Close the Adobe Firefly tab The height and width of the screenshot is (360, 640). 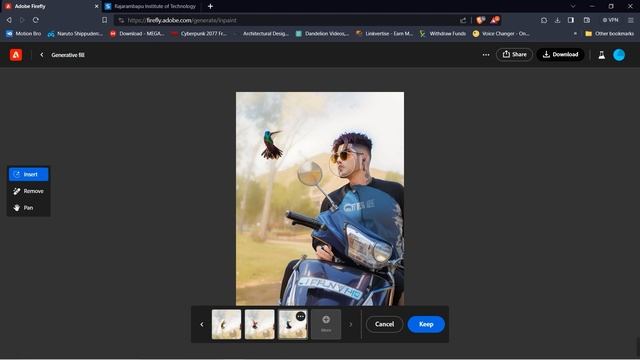click(96, 6)
